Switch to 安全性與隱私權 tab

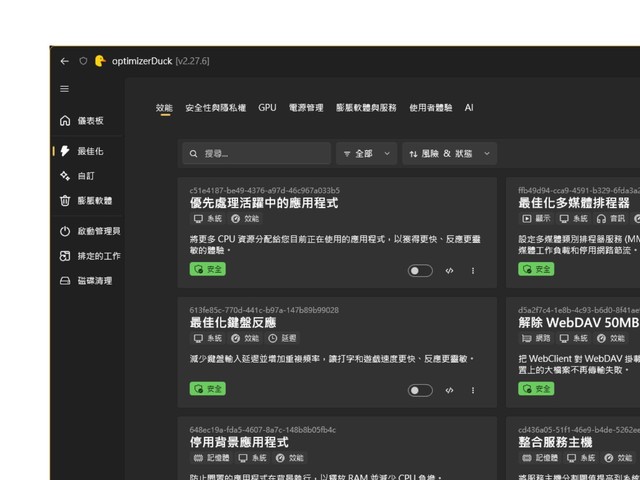pyautogui.click(x=216, y=108)
